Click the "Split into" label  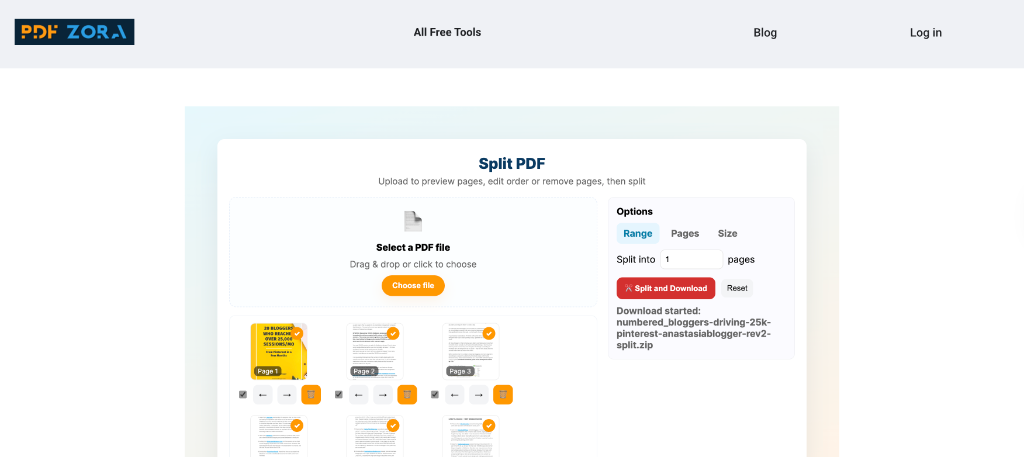636,259
